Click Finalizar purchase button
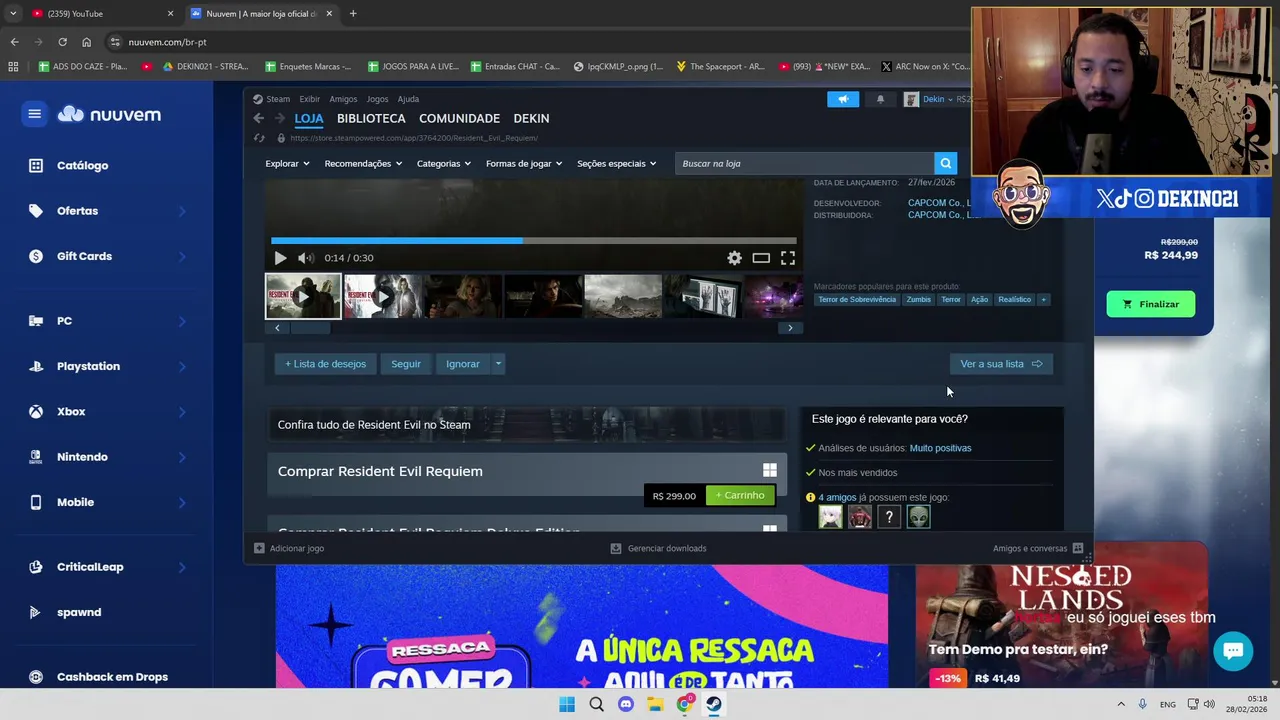Image resolution: width=1280 pixels, height=720 pixels. pyautogui.click(x=1150, y=304)
